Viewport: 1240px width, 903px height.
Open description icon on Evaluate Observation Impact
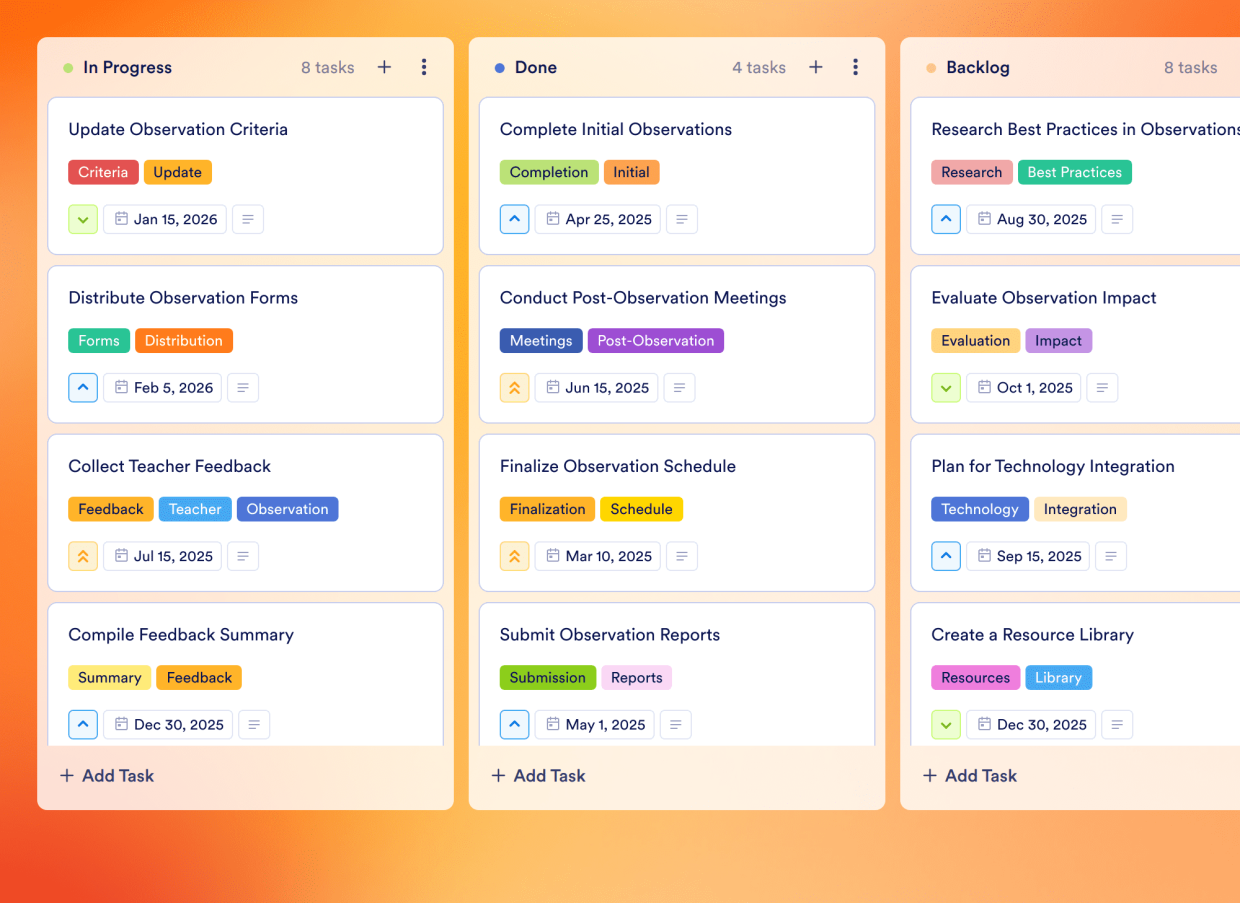coord(1102,388)
